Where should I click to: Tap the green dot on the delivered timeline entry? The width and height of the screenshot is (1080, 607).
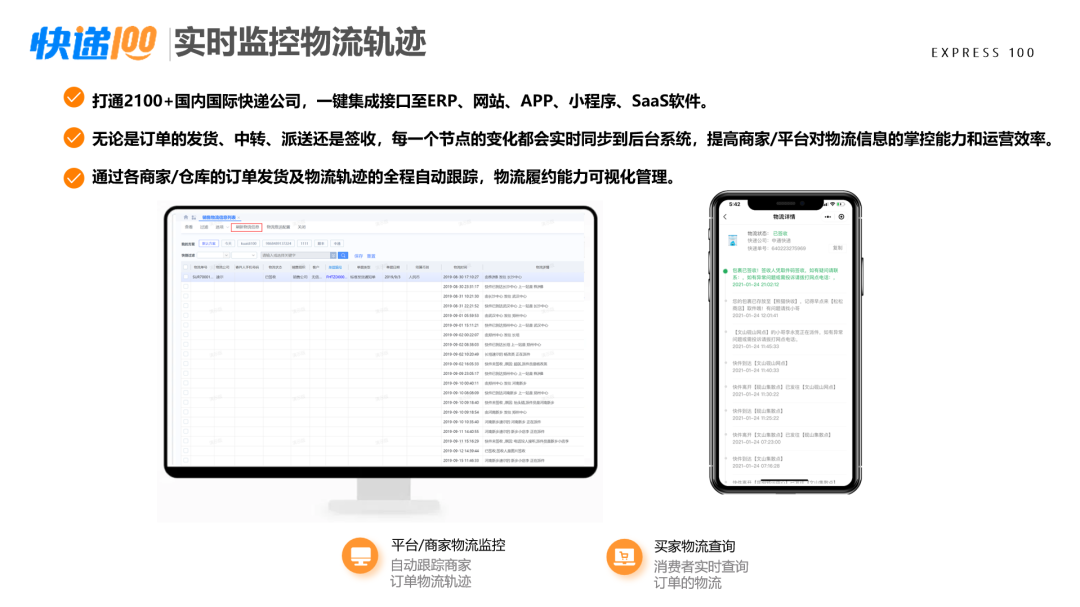725,271
